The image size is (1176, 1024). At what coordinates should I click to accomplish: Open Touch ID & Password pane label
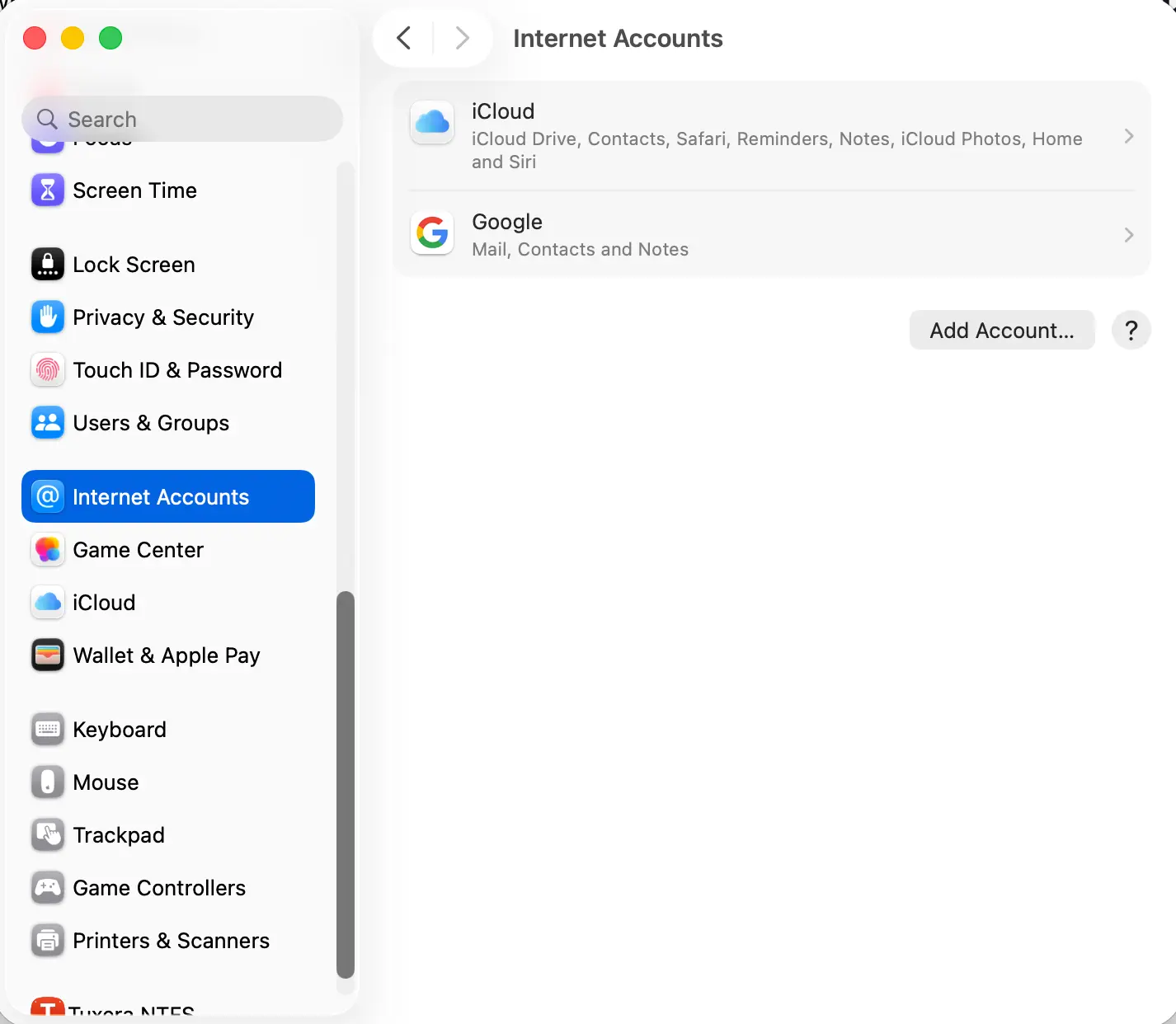point(177,370)
